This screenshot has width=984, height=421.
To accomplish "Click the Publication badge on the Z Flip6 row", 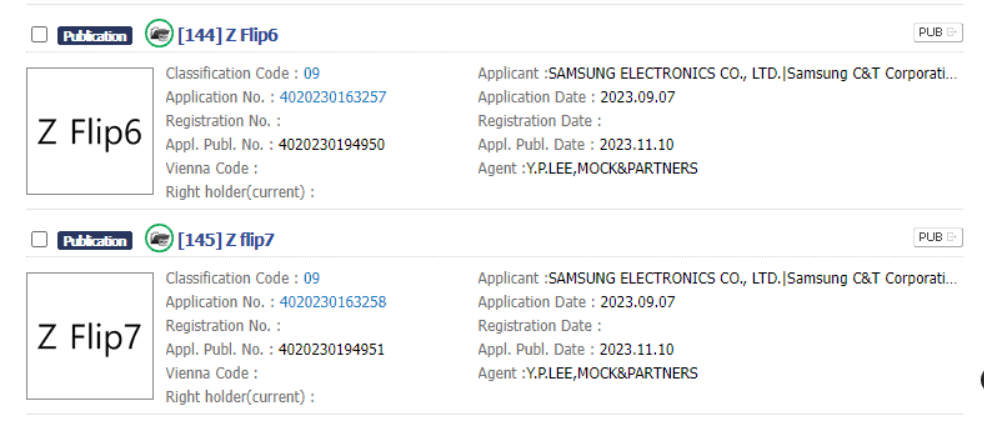I will (95, 36).
